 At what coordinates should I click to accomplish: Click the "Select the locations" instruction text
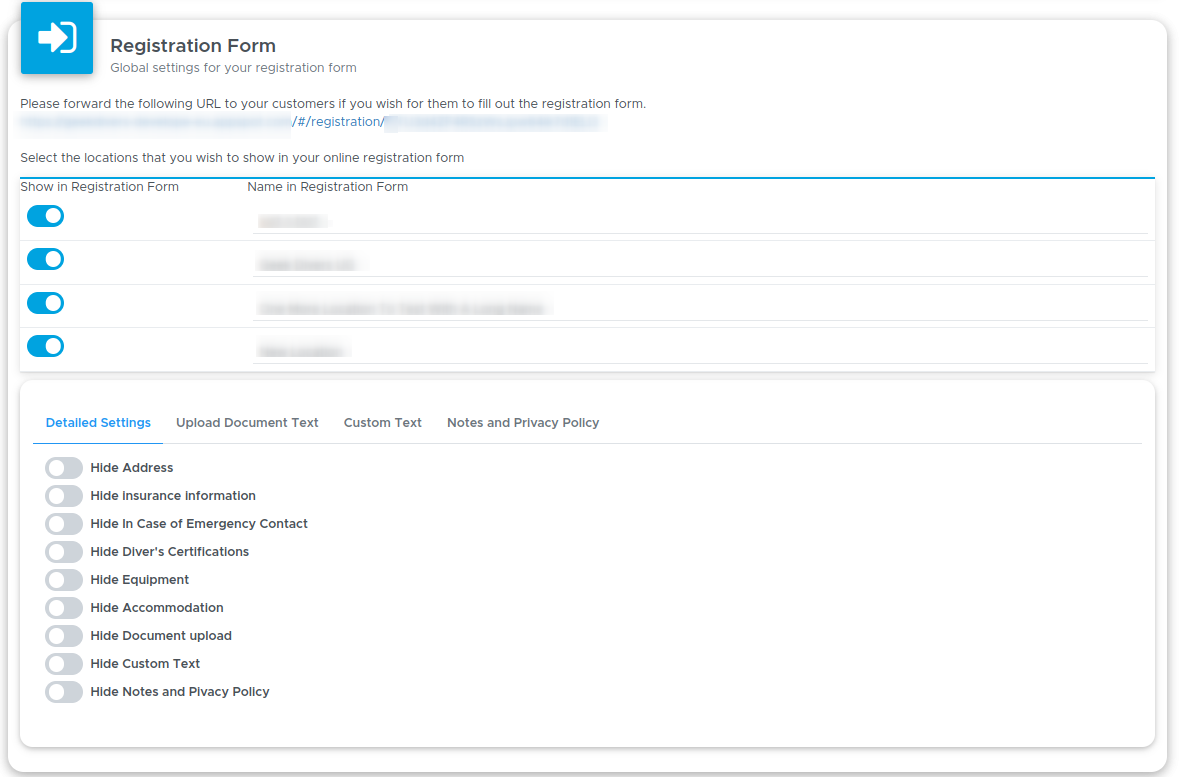coord(242,158)
